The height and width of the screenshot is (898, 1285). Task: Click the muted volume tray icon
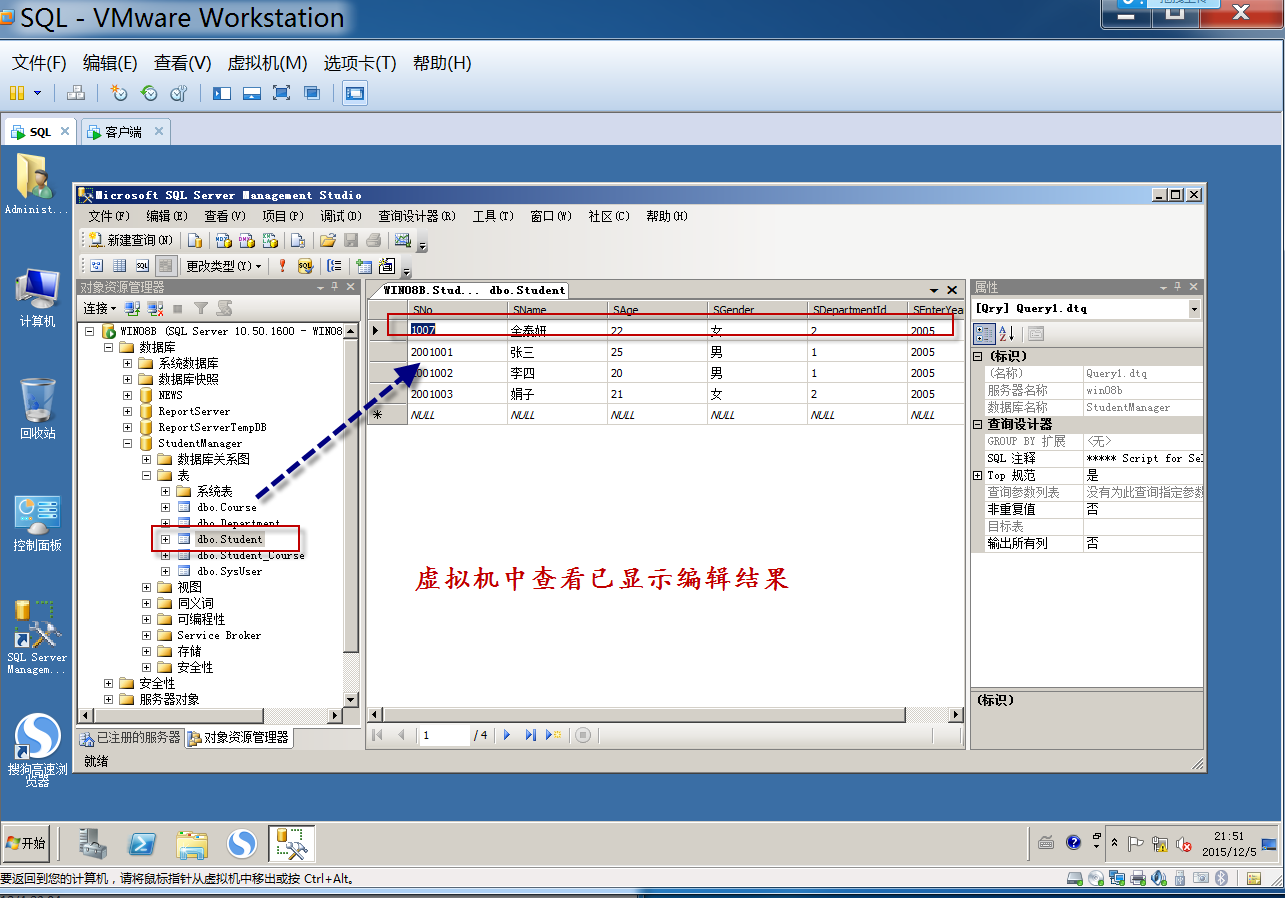point(1183,845)
